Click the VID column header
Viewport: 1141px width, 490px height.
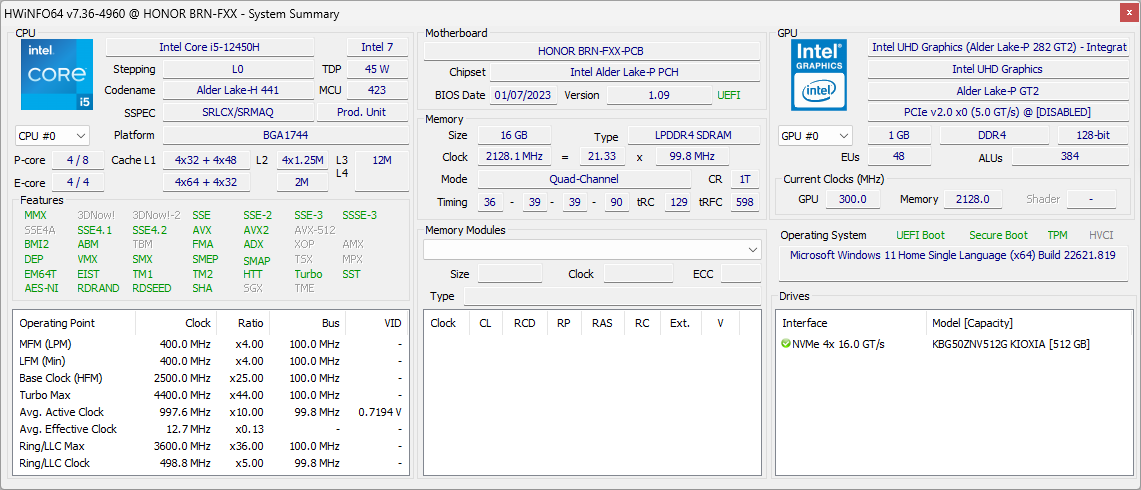pos(393,323)
